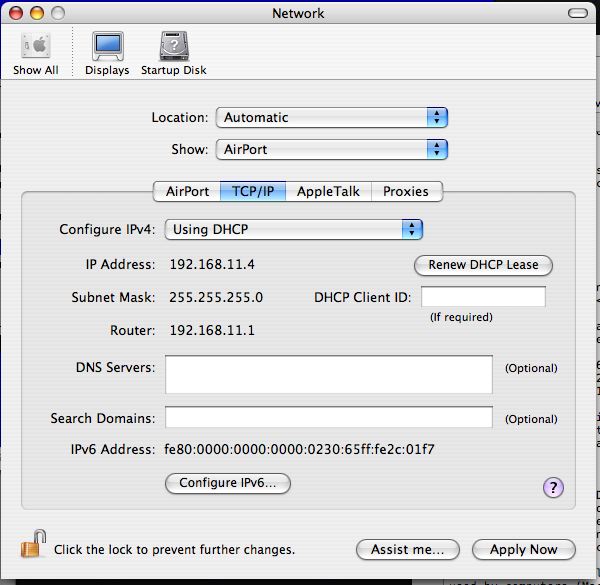
Task: Click the Configure IPv6... button
Action: [228, 483]
